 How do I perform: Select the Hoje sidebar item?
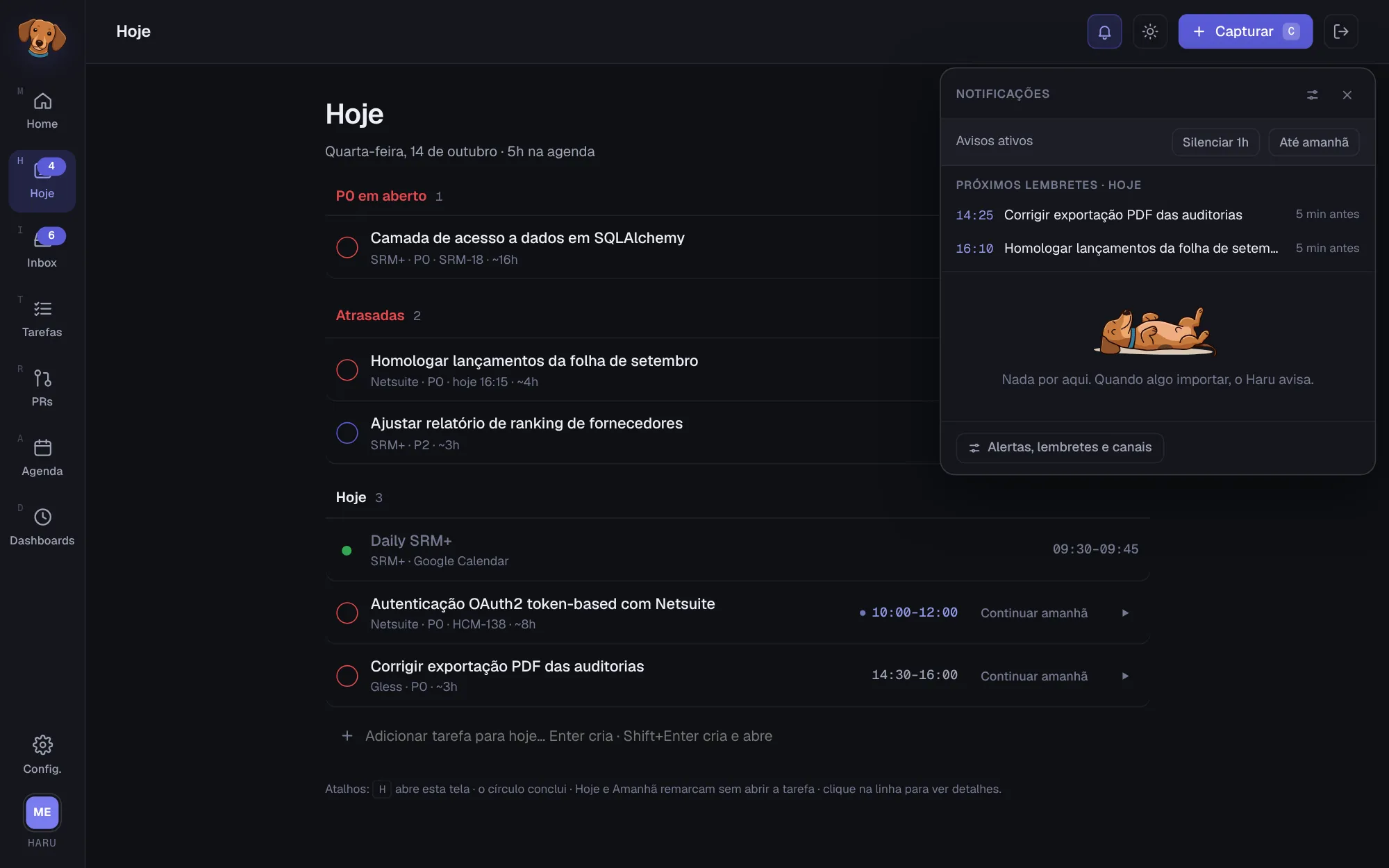tap(42, 181)
